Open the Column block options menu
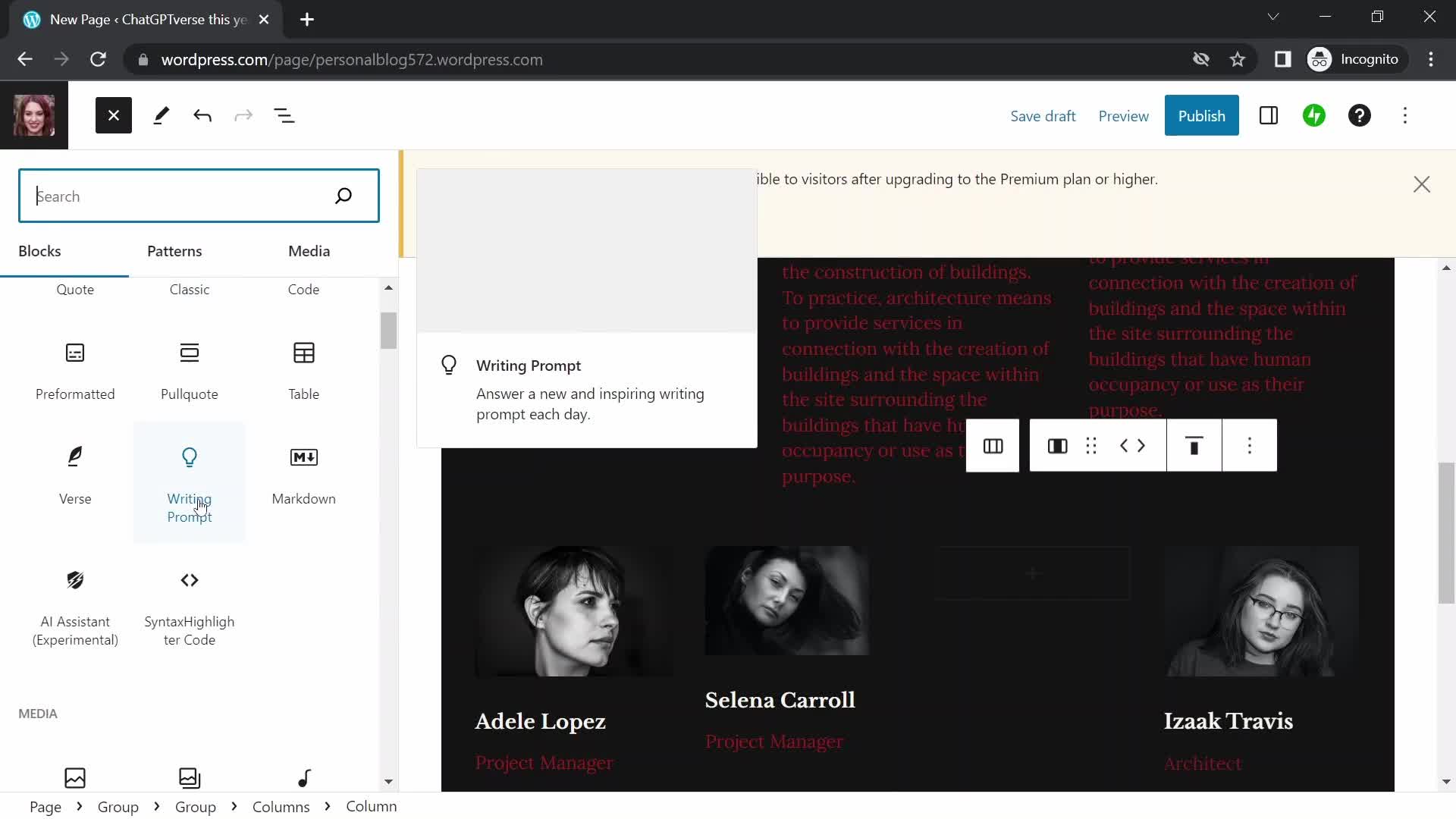The height and width of the screenshot is (819, 1456). tap(1250, 446)
